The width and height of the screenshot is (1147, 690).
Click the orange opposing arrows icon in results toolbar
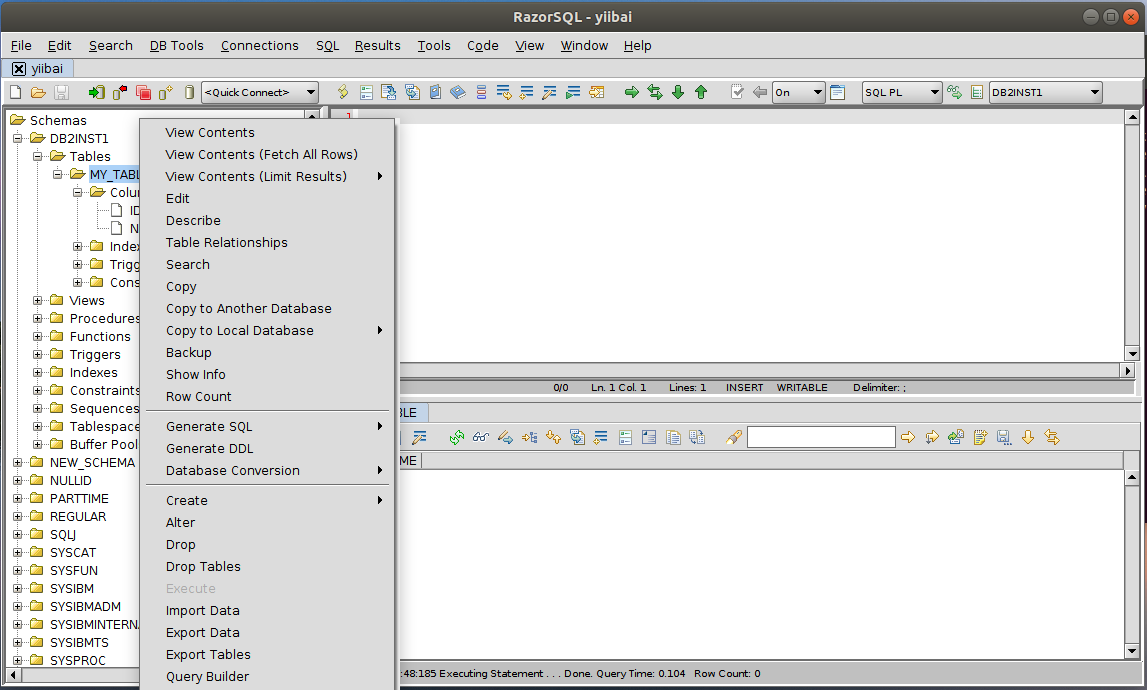[x=1052, y=438]
